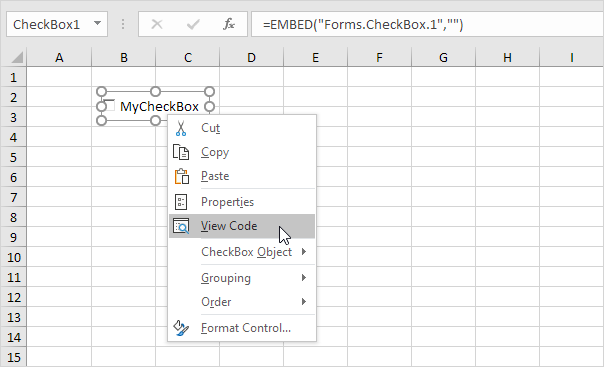
Task: Select row 12 header
Action: click(x=13, y=298)
